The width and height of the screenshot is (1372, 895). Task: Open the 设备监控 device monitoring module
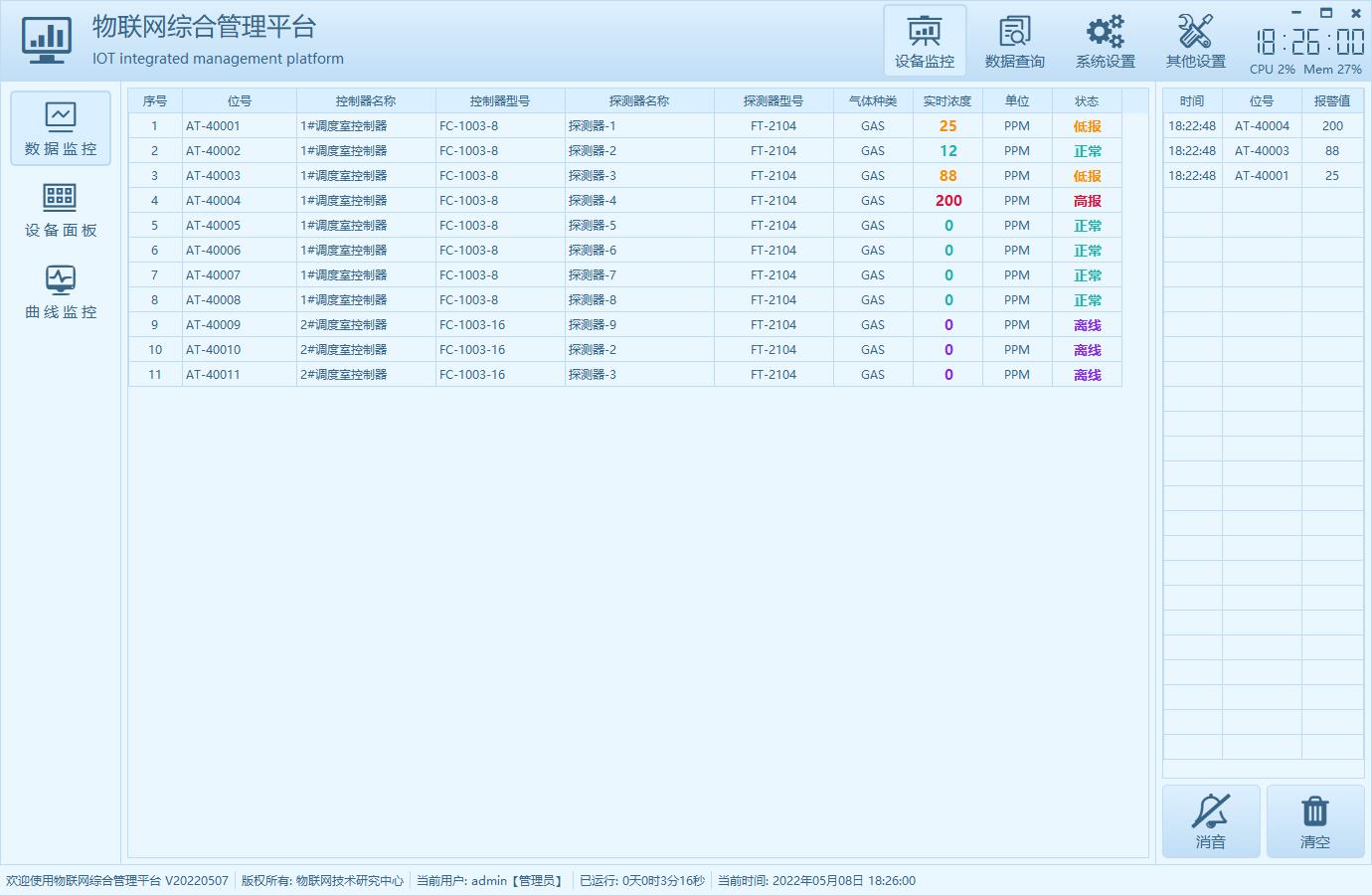point(925,41)
